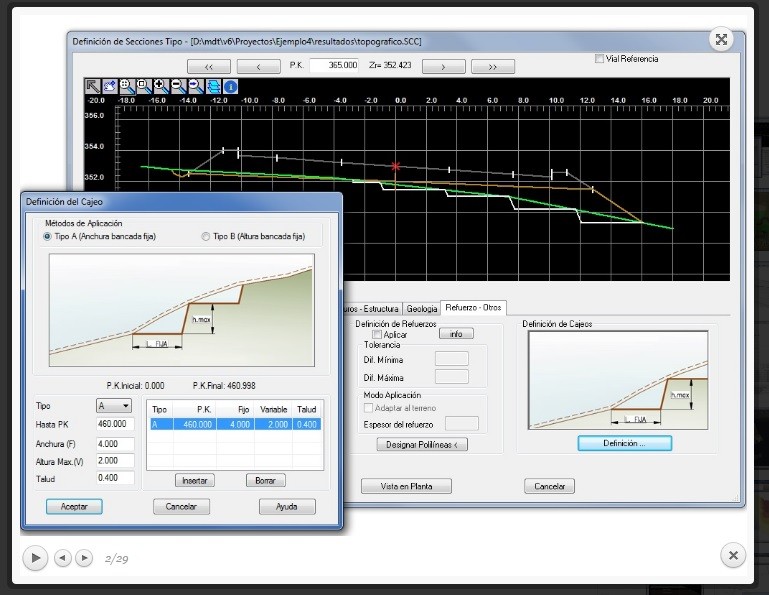Zoom out with the minus magnifier
The width and height of the screenshot is (769, 595).
[177, 87]
